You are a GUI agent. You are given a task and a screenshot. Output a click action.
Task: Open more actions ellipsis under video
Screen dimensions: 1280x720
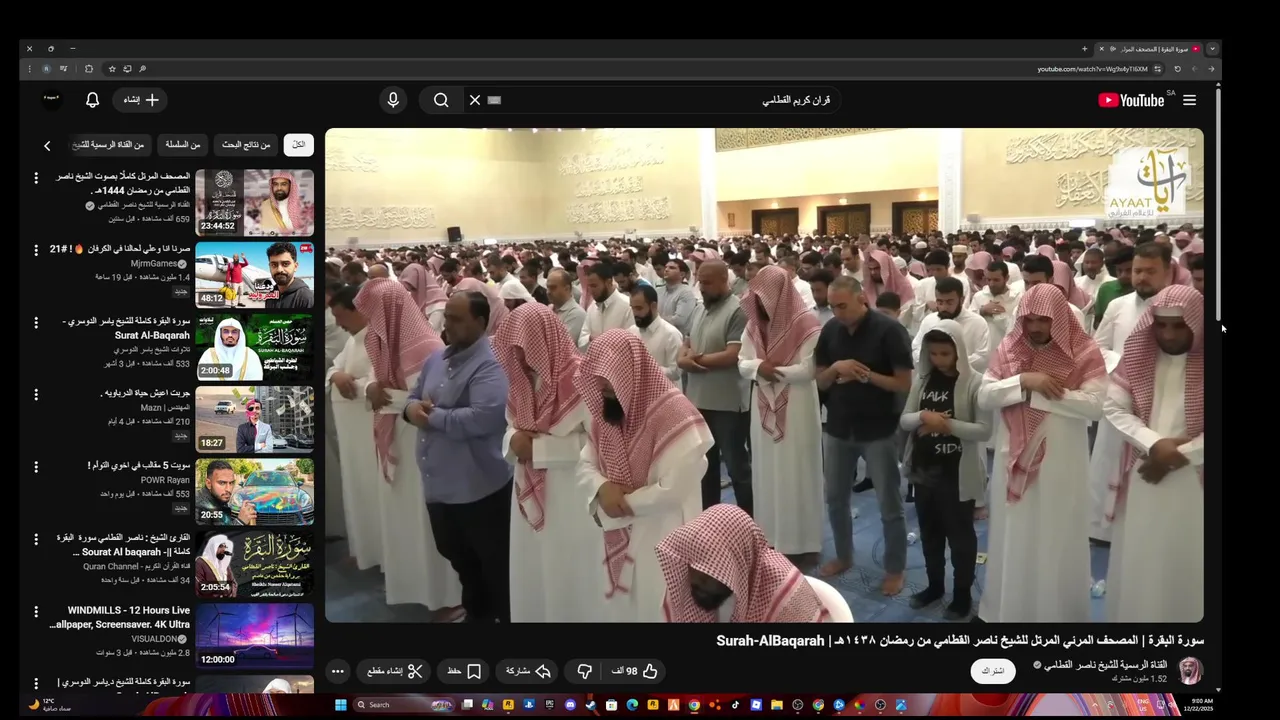tap(338, 671)
